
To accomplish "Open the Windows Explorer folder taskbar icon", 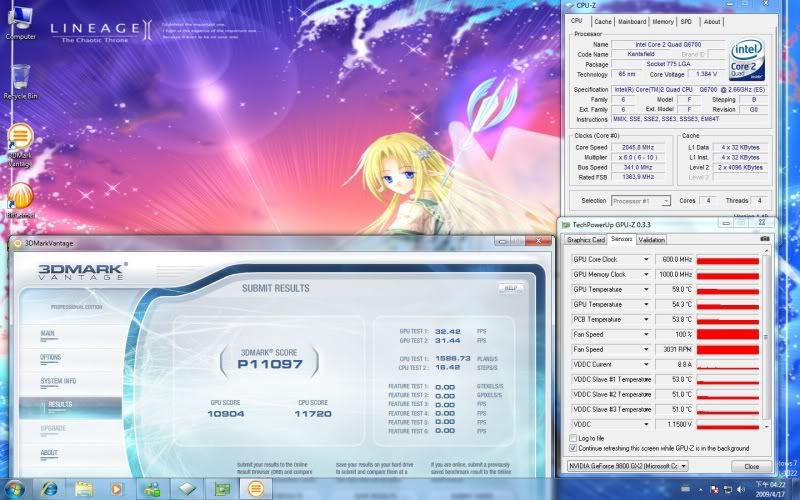I will 84,488.
